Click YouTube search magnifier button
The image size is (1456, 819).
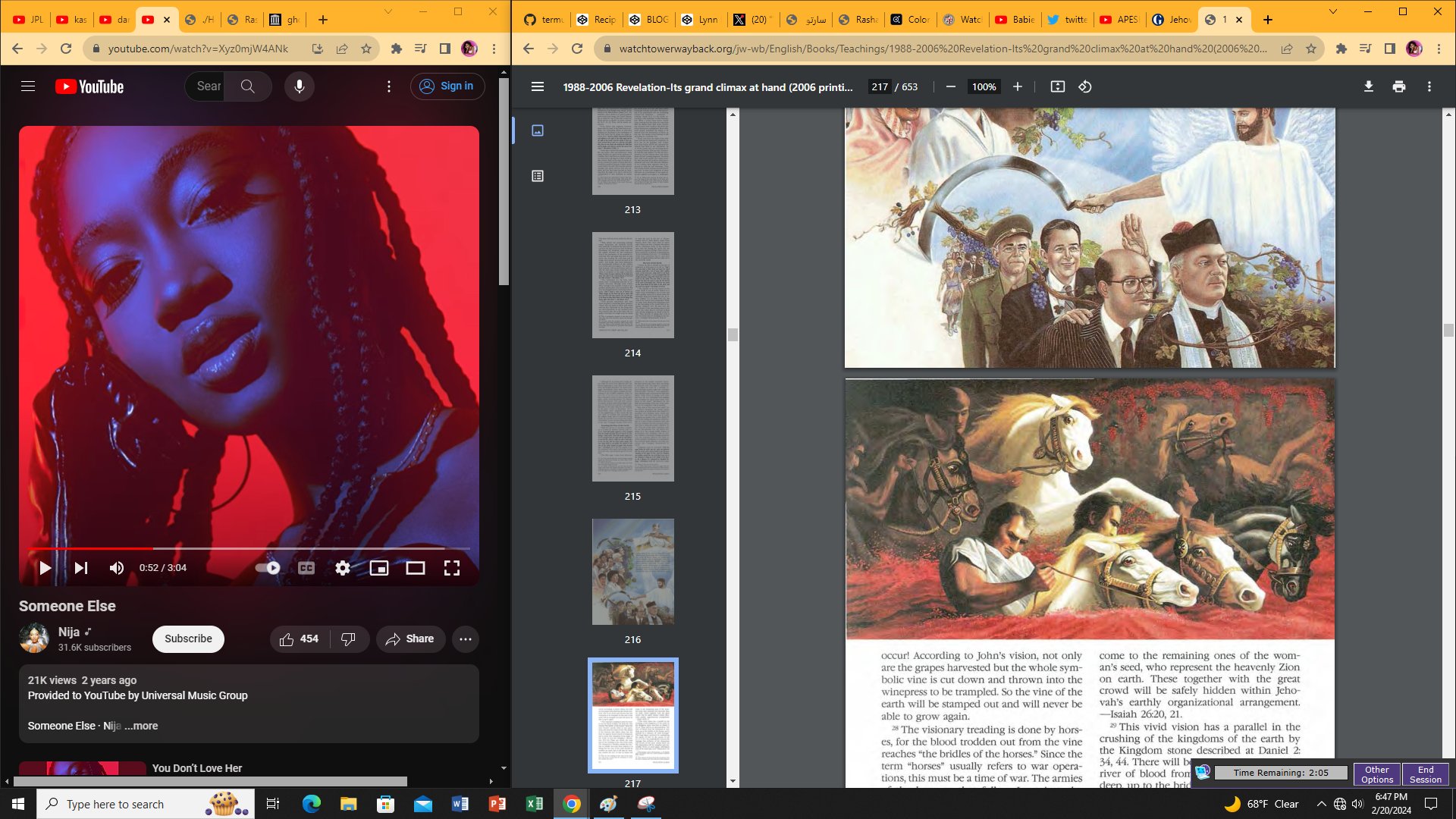248,86
